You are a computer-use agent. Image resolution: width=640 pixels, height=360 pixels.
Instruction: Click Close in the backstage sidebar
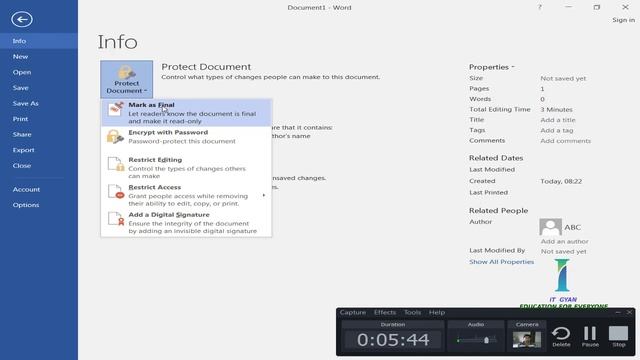pyautogui.click(x=39, y=165)
